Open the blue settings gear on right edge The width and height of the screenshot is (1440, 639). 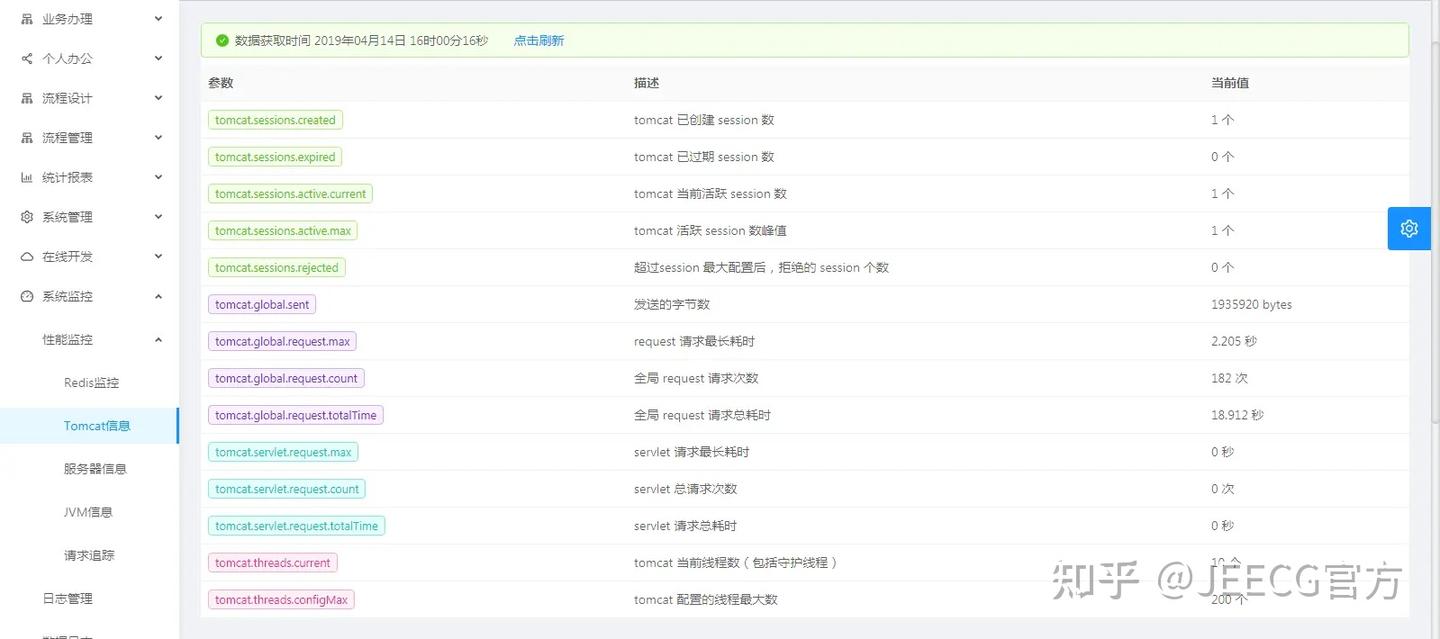(x=1408, y=228)
